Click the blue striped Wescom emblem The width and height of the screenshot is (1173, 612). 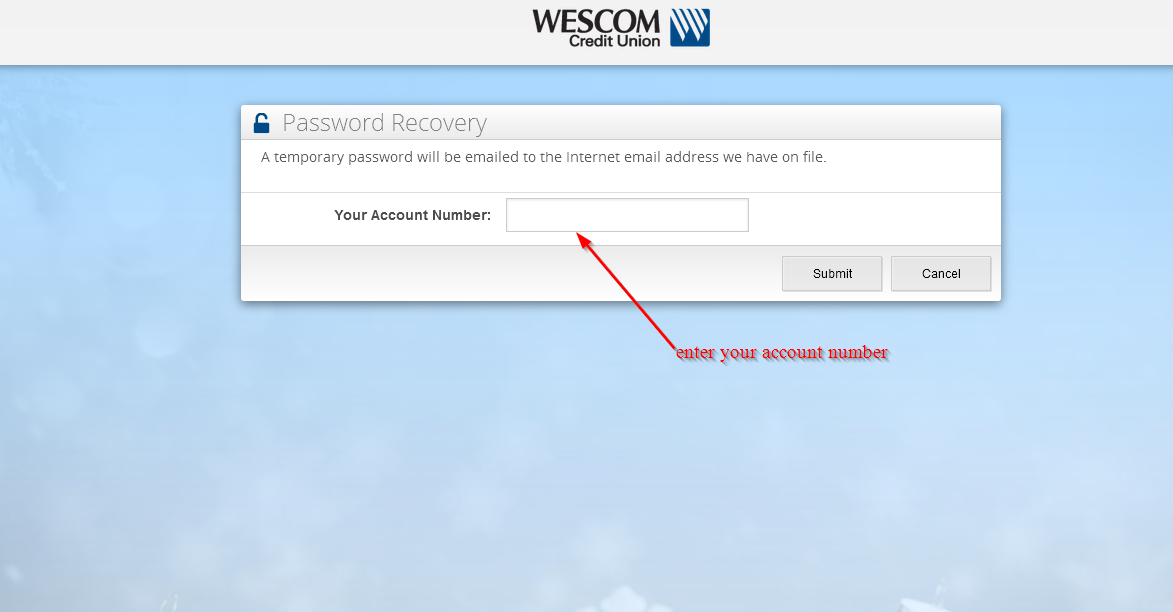tap(690, 28)
